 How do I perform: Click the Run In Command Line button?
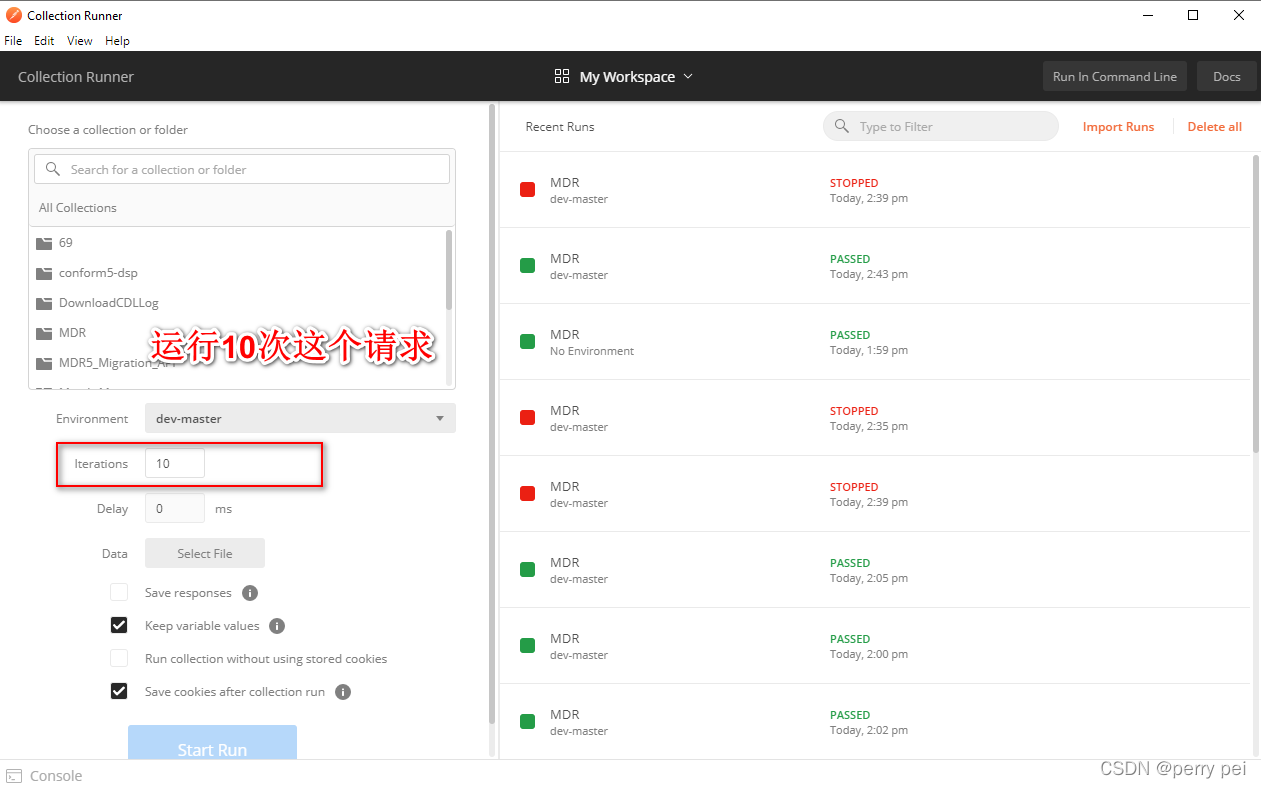[x=1115, y=76]
